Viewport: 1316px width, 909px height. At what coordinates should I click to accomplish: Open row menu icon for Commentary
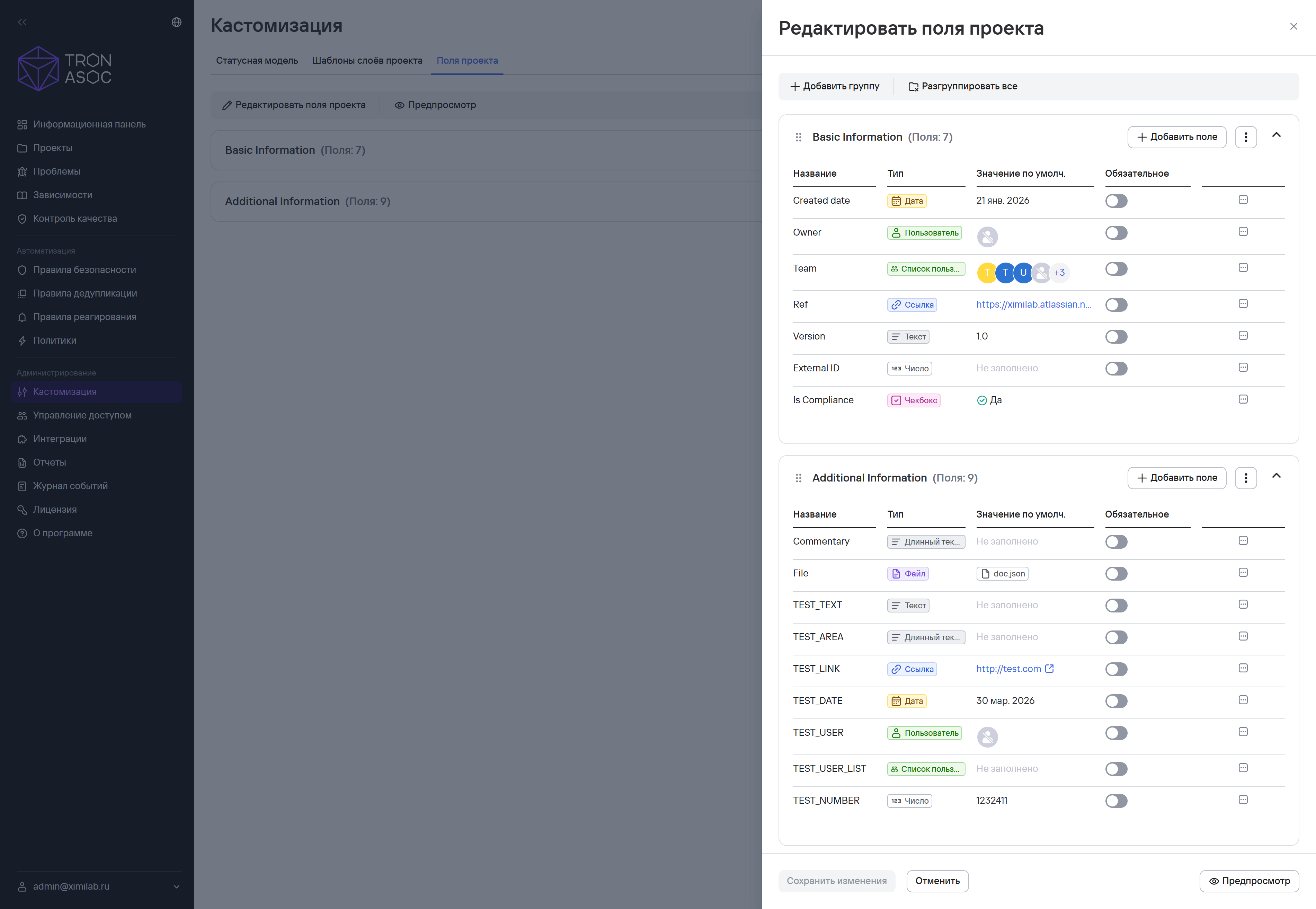[1243, 540]
